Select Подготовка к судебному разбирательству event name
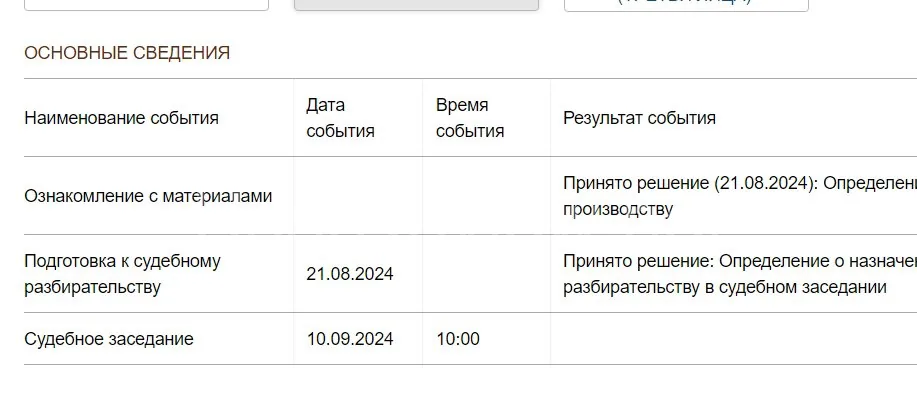This screenshot has width=917, height=410. point(122,274)
